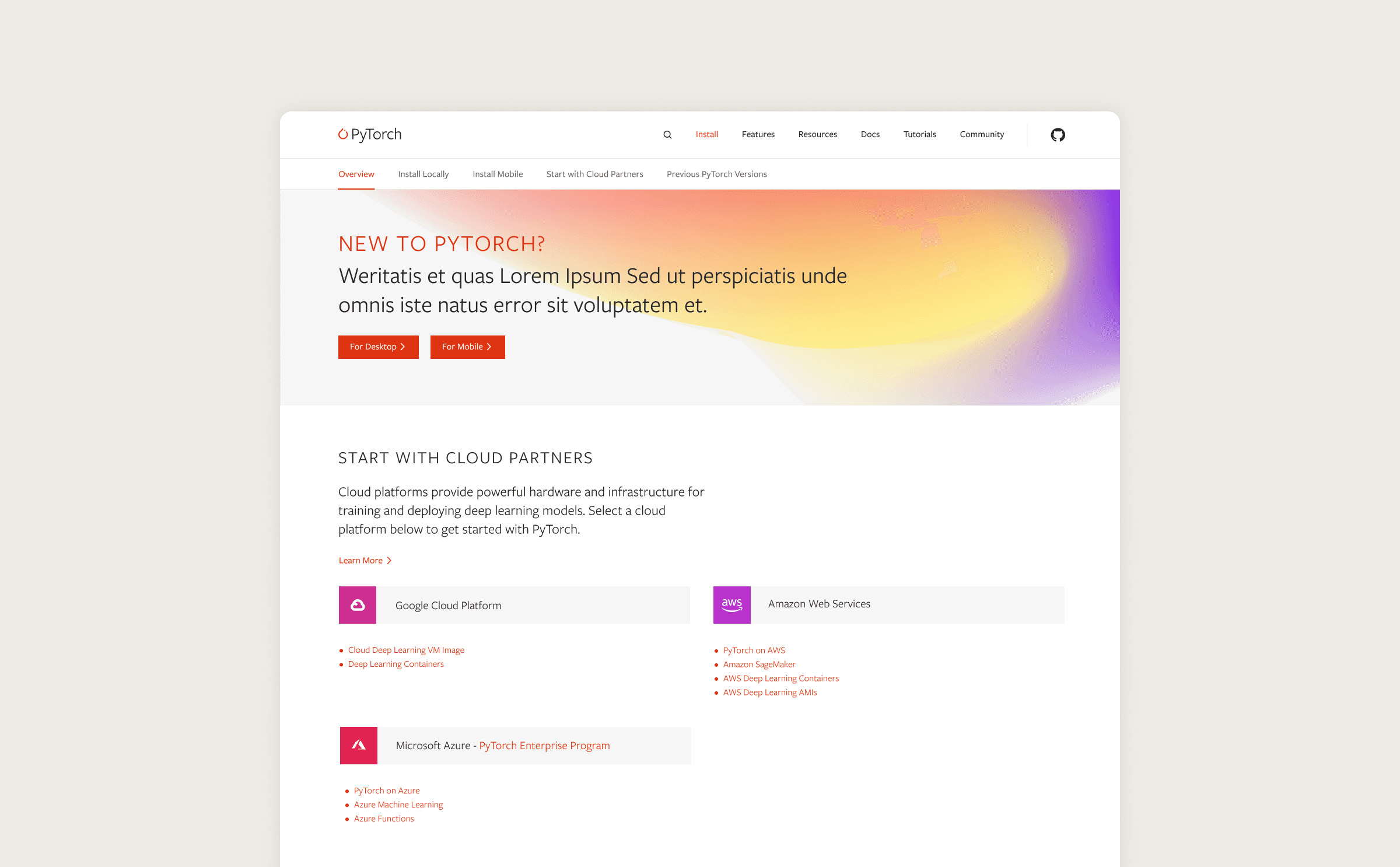Open the Previous PyTorch Versions tab
The height and width of the screenshot is (867, 1400).
(x=716, y=174)
